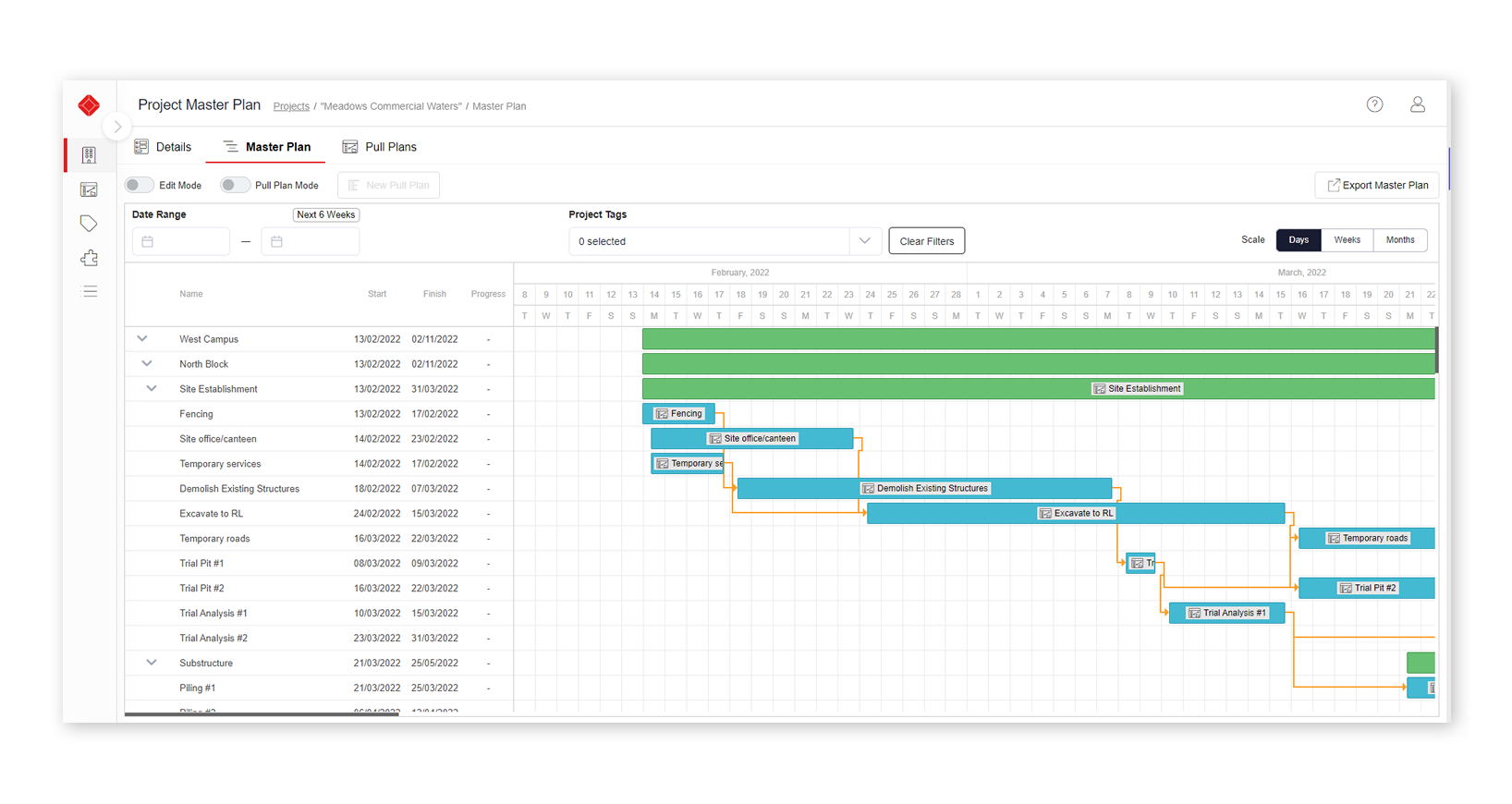The width and height of the screenshot is (1512, 804).
Task: Collapse the Substructure group
Action: tap(152, 663)
